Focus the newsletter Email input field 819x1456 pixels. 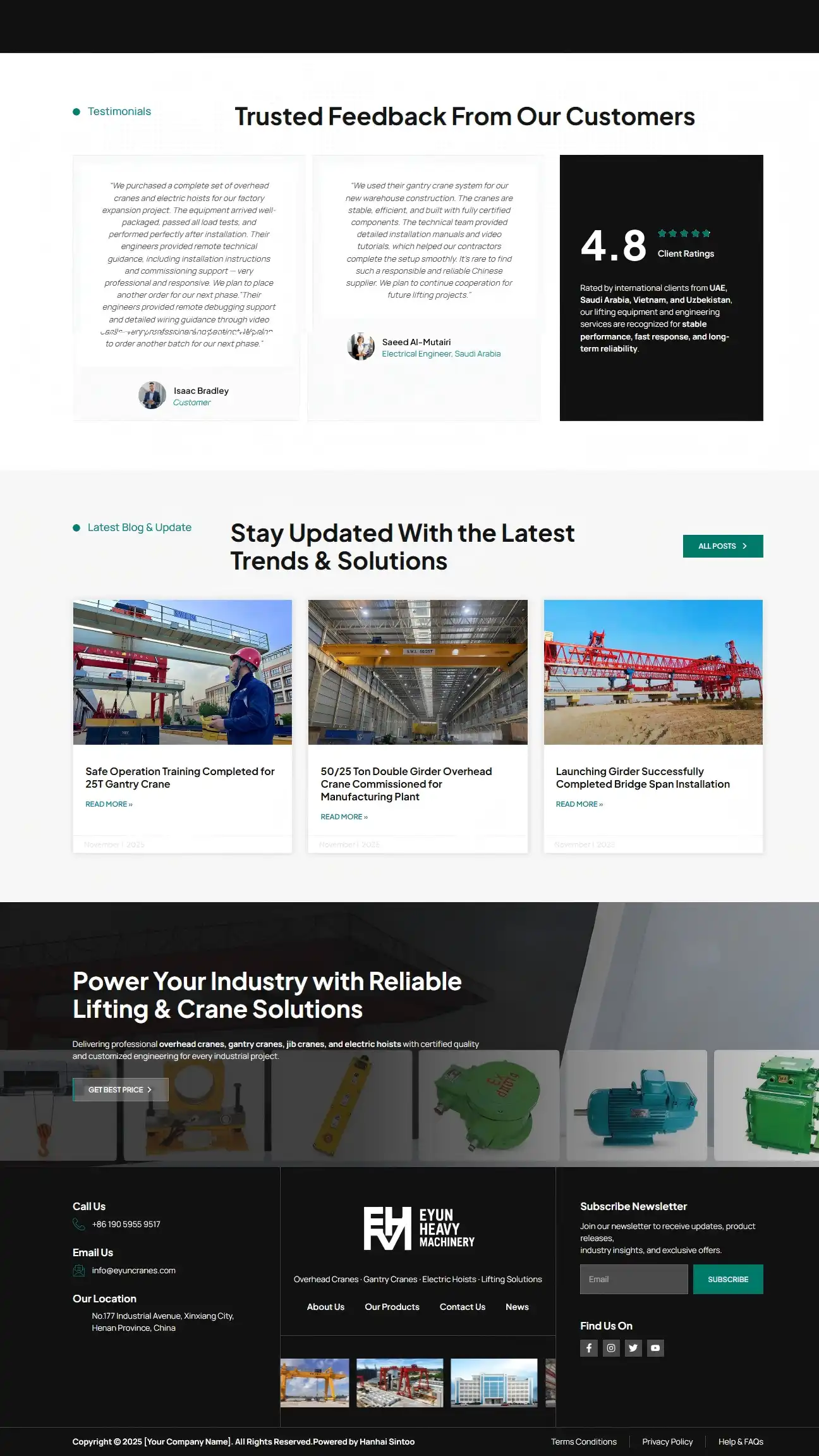(x=634, y=1279)
